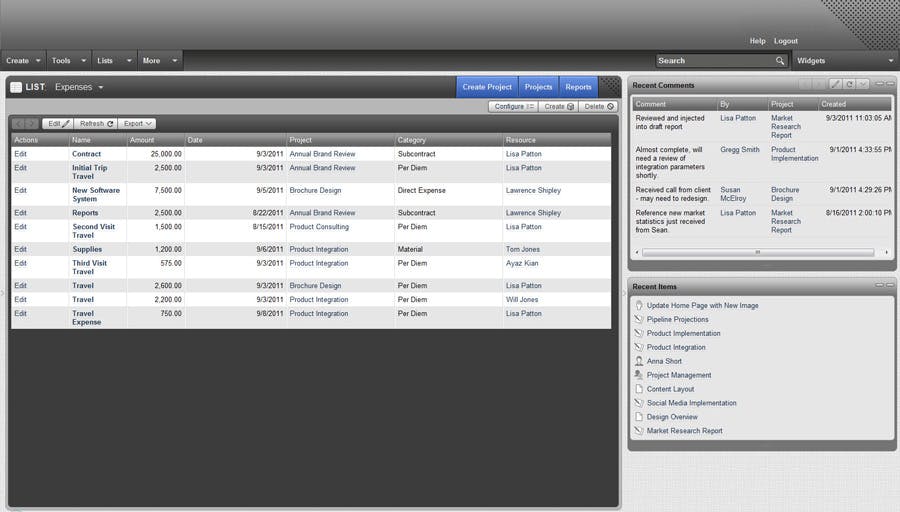This screenshot has width=900, height=512.
Task: Open Design Overview in Recent Items
Action: pos(672,417)
